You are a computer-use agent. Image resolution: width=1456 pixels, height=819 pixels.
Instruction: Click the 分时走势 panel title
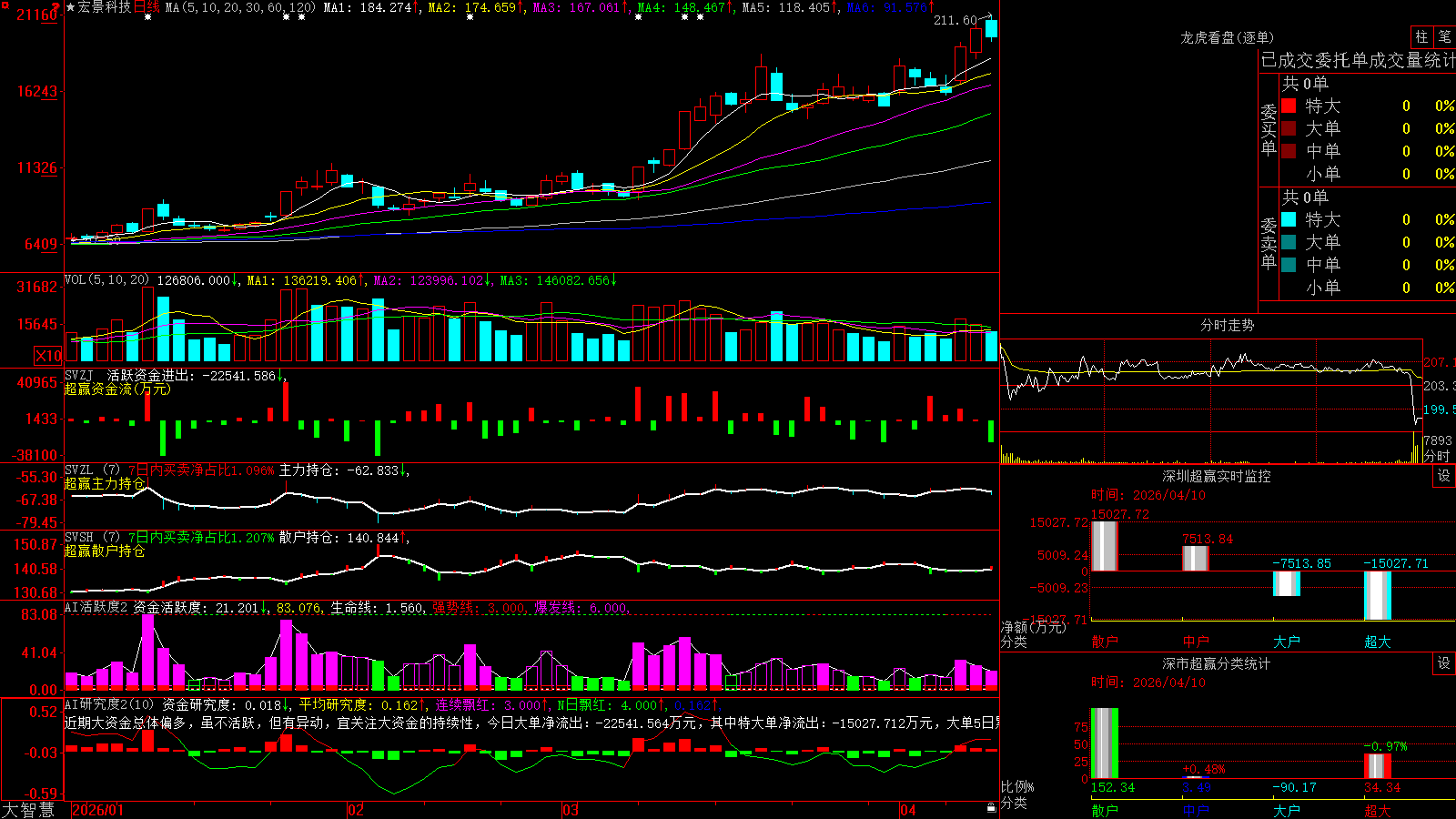tap(1228, 325)
